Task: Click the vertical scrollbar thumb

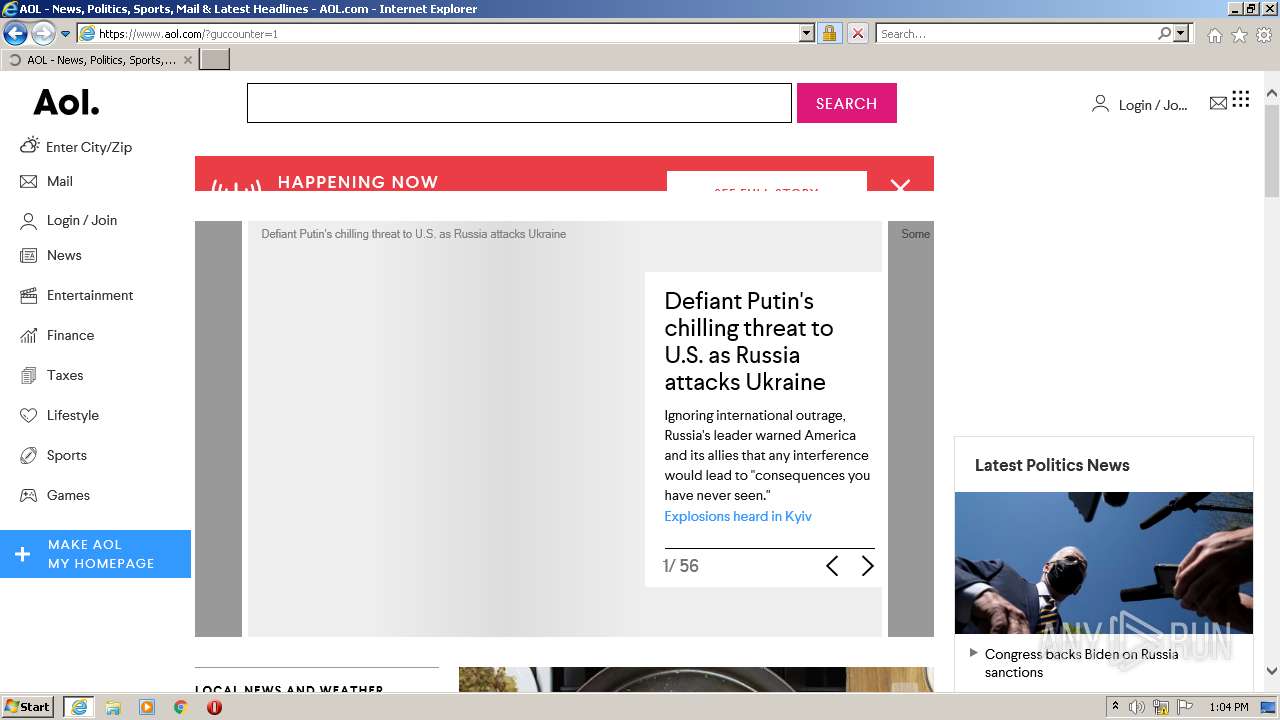Action: [1272, 150]
